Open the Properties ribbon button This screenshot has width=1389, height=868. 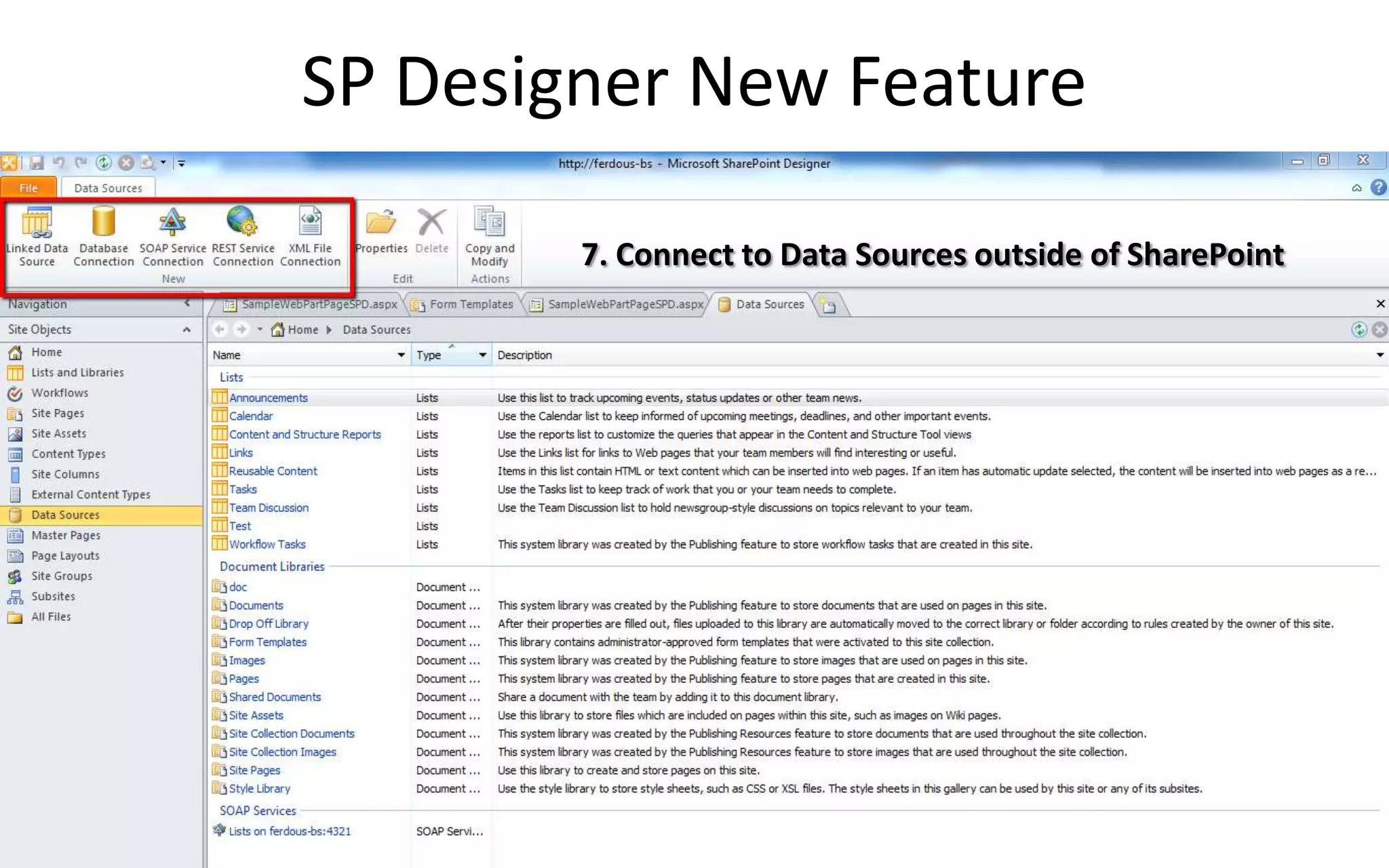tap(381, 231)
